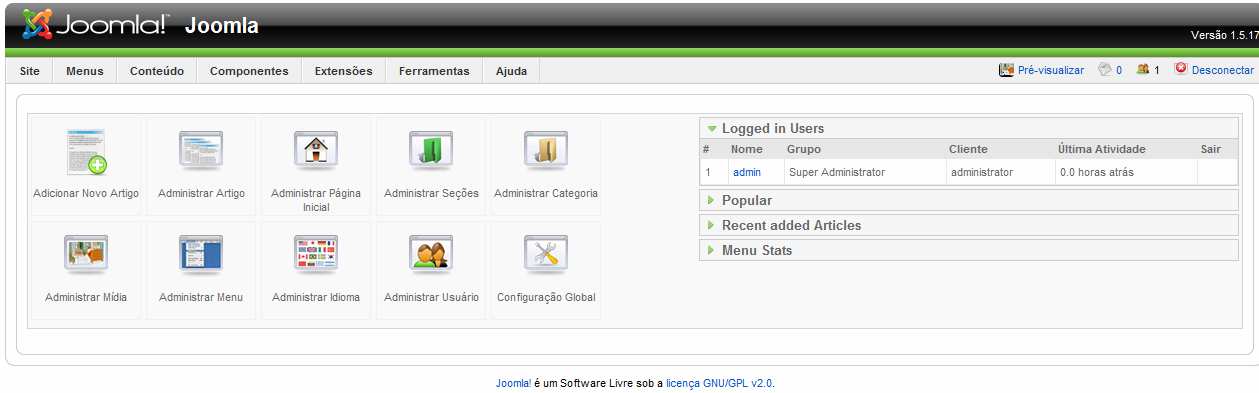The image size is (1259, 393).
Task: Expand the Recent added Articles panel
Action: pyautogui.click(x=969, y=225)
